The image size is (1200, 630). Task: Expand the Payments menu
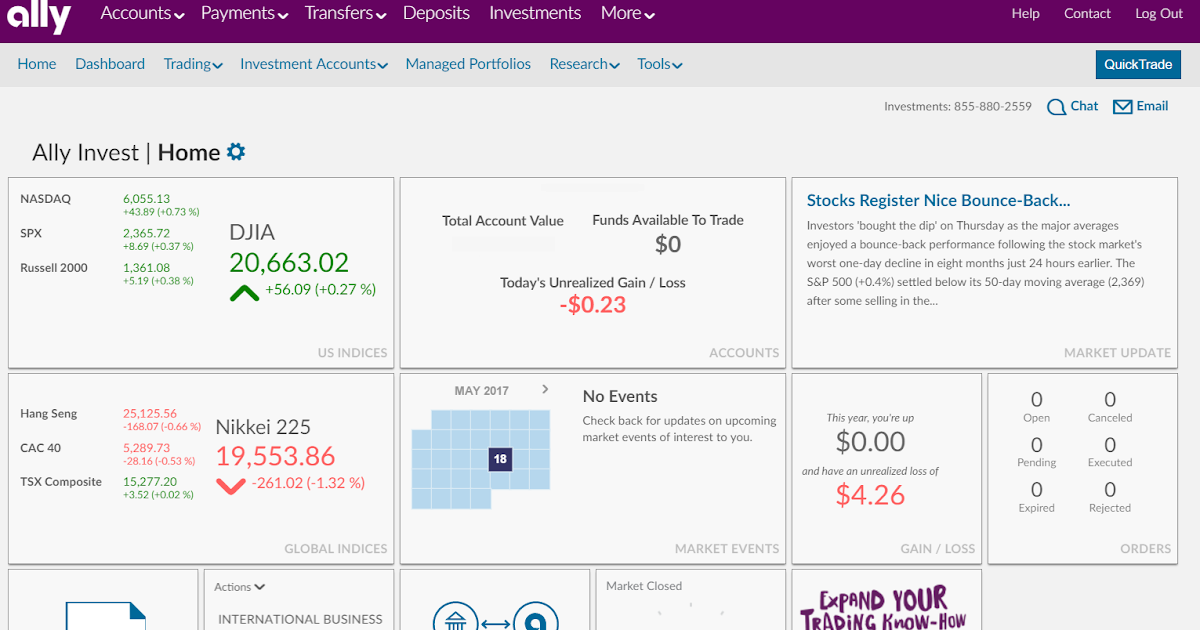pyautogui.click(x=245, y=14)
